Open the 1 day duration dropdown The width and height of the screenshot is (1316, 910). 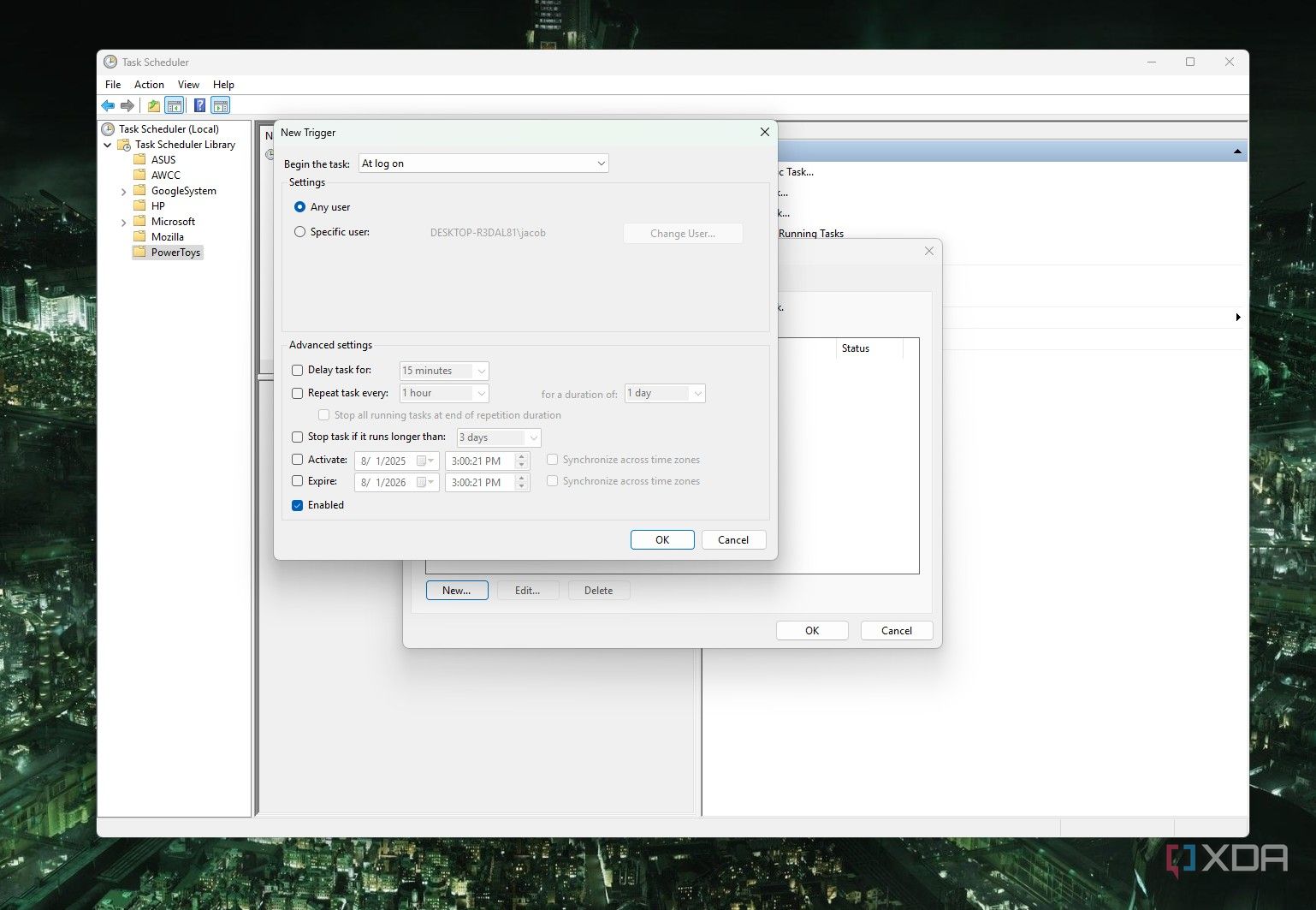click(665, 394)
